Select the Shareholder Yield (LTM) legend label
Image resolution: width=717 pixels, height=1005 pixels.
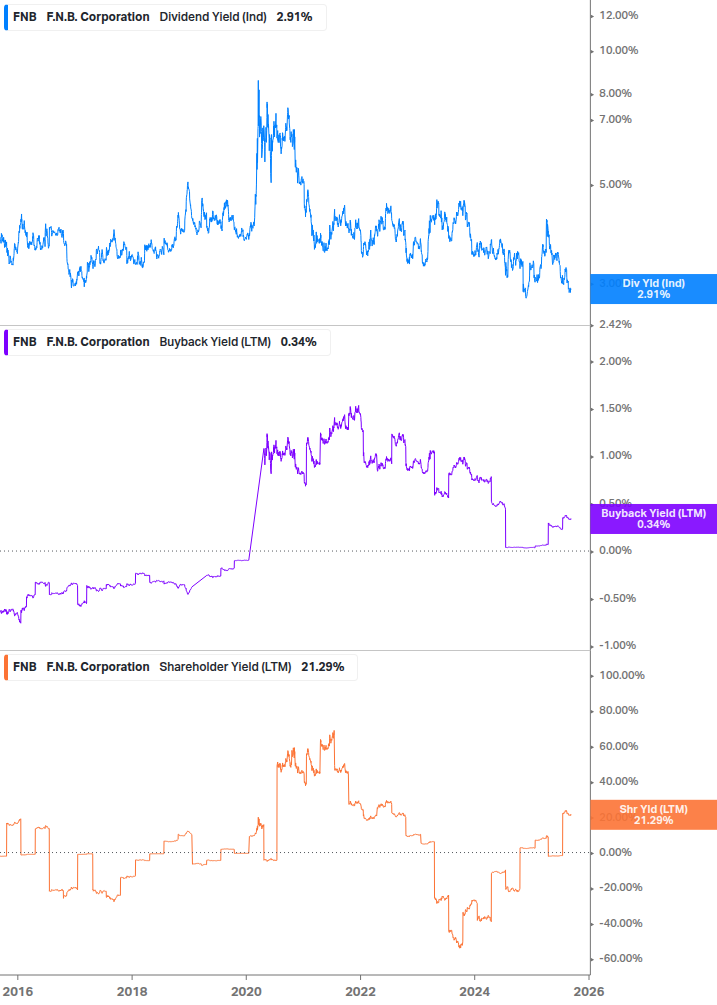point(226,667)
